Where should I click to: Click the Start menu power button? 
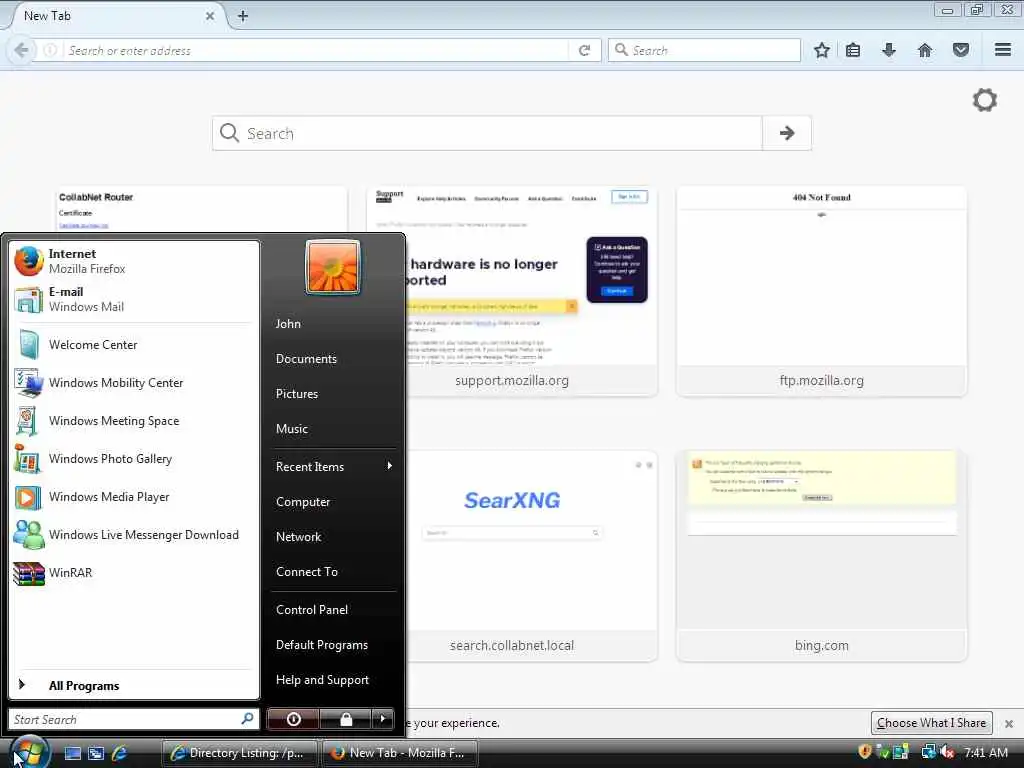point(293,719)
